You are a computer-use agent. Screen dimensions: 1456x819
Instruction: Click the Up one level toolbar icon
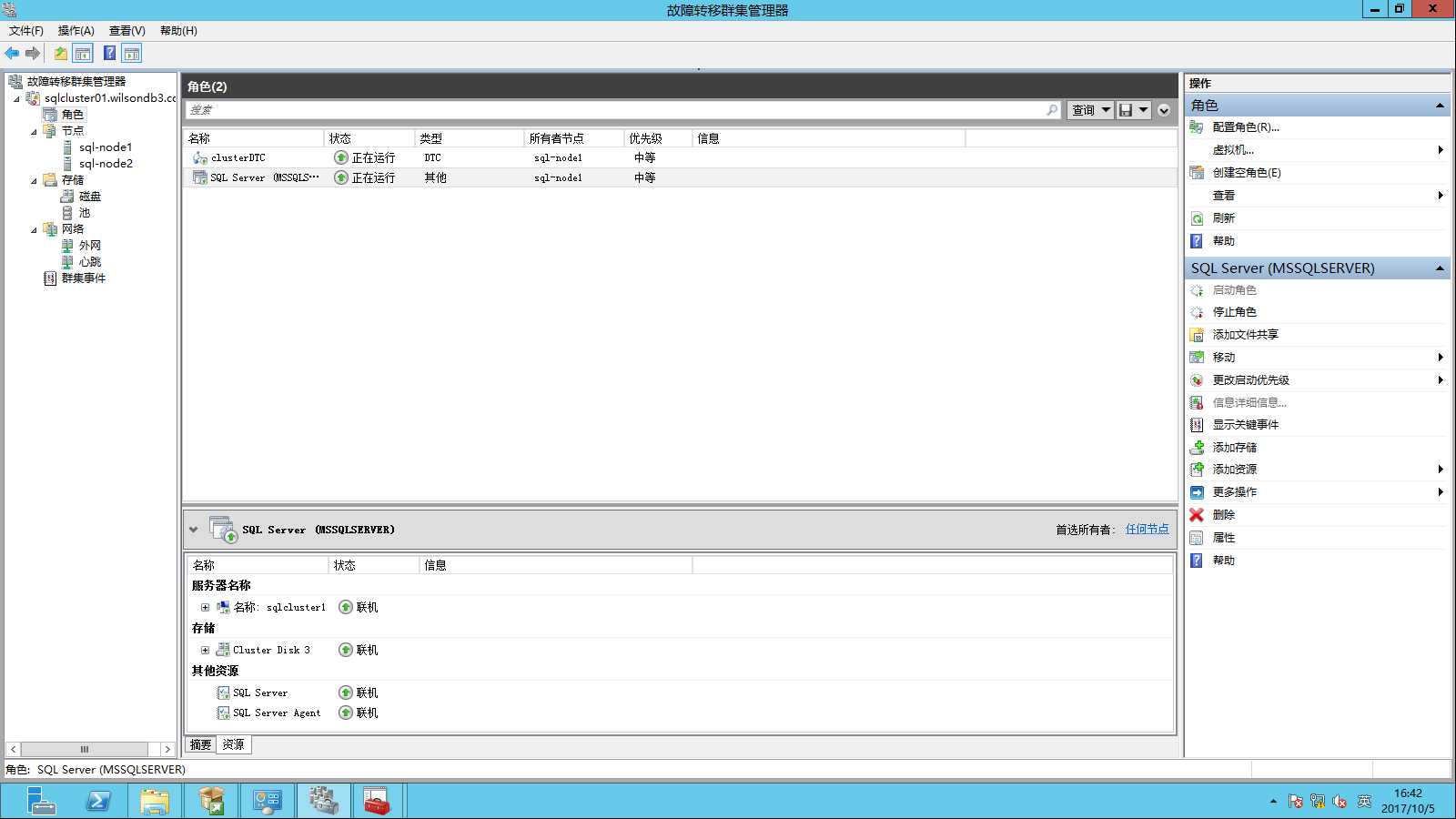click(60, 54)
